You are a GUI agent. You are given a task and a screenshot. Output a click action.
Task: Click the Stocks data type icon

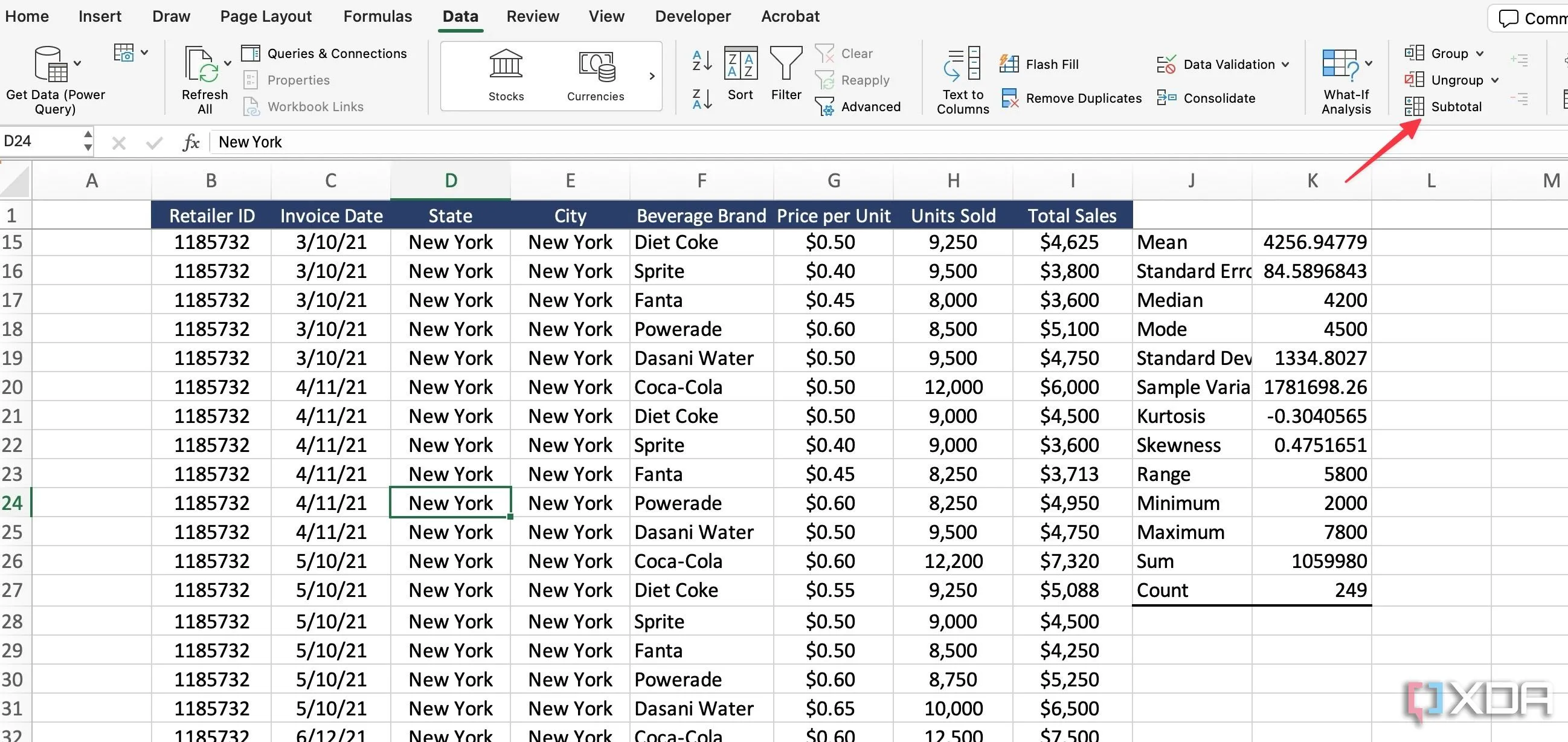click(506, 65)
